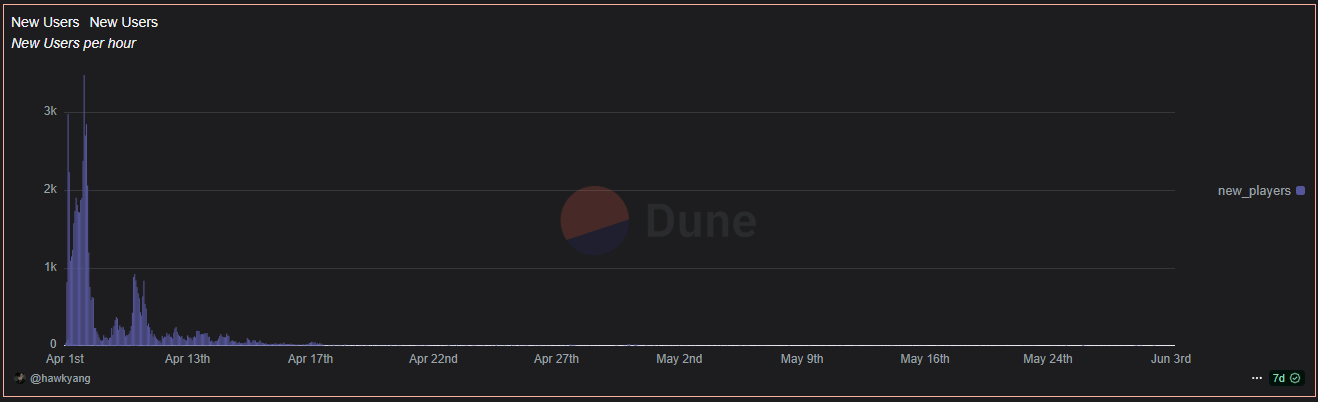Click the Apr 13th x-axis label
Viewport: 1318px width, 402px height.
coord(187,358)
